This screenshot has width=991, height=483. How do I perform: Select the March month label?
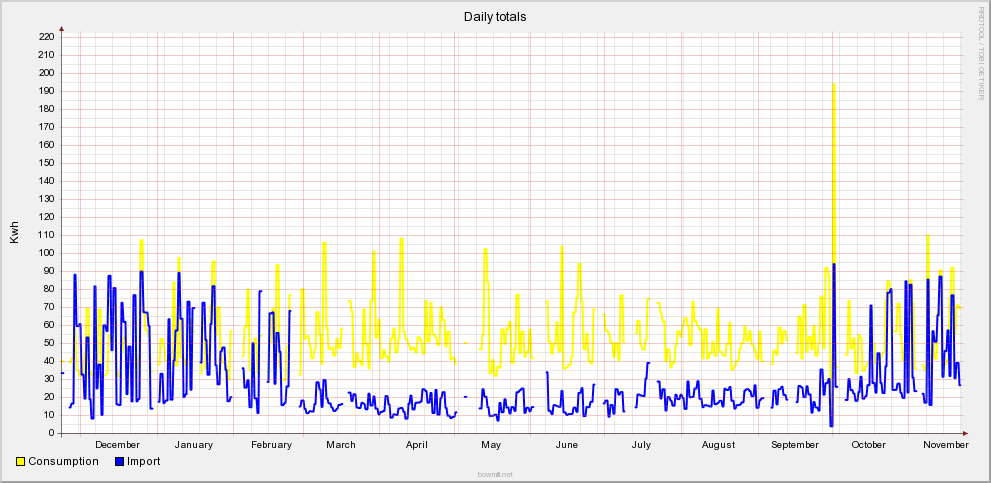(x=341, y=445)
